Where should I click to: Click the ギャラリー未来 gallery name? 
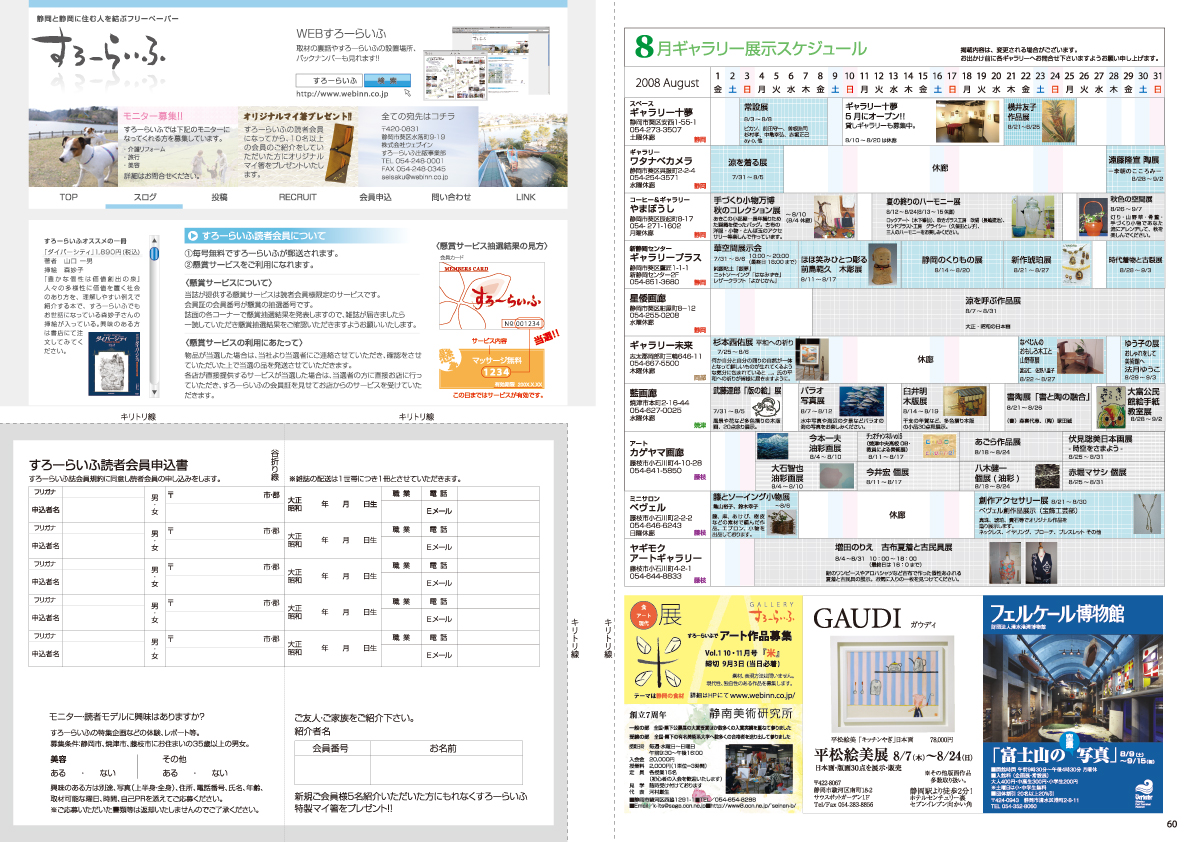click(661, 345)
